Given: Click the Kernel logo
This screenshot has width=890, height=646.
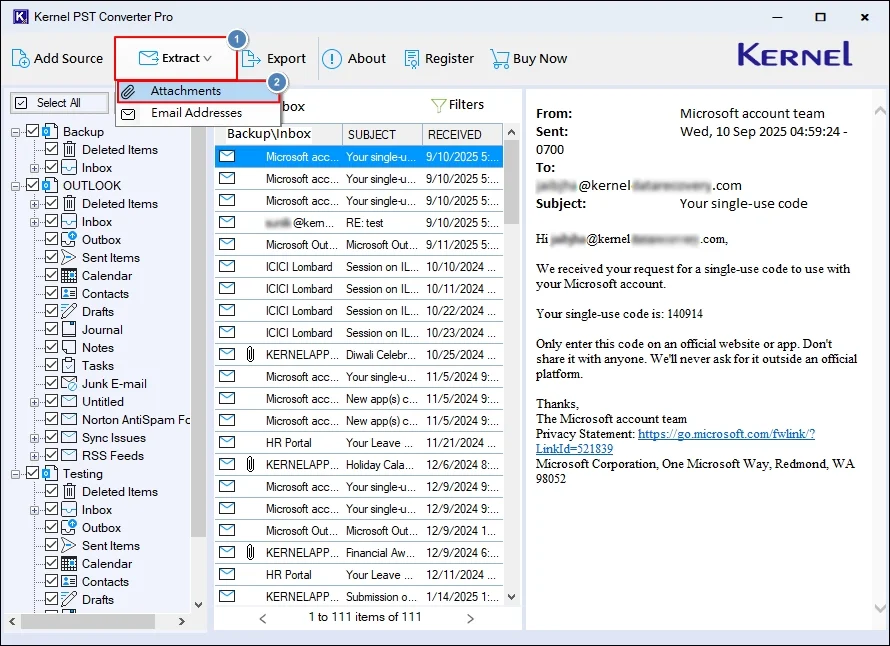Looking at the screenshot, I should [793, 55].
